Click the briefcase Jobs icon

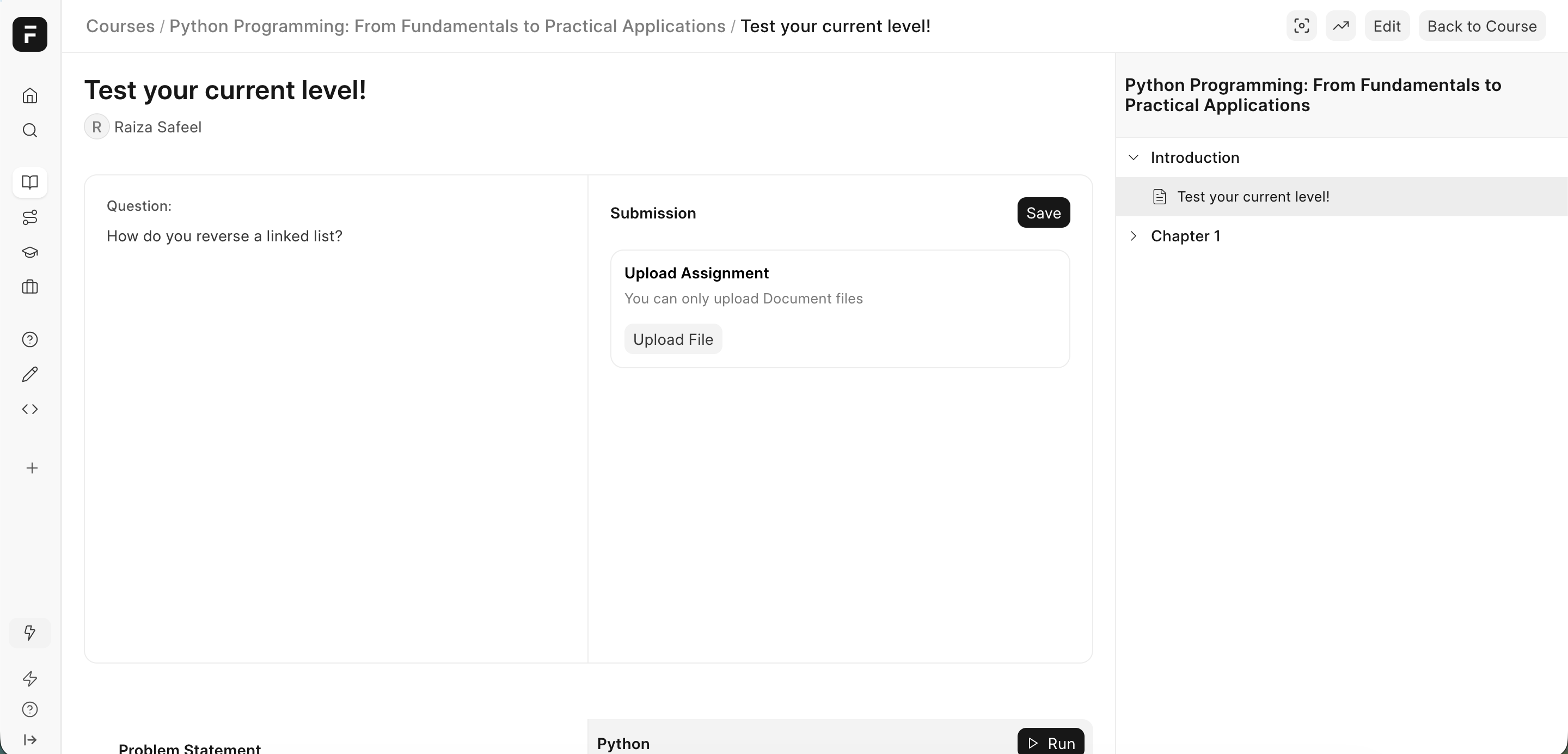click(x=30, y=287)
